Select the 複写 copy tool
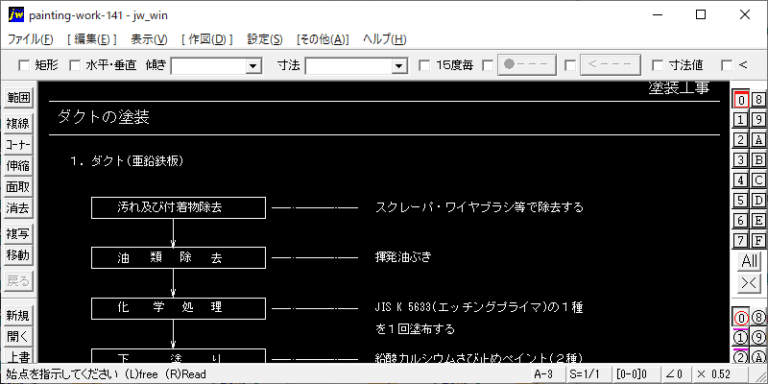The image size is (768, 384). [18, 234]
